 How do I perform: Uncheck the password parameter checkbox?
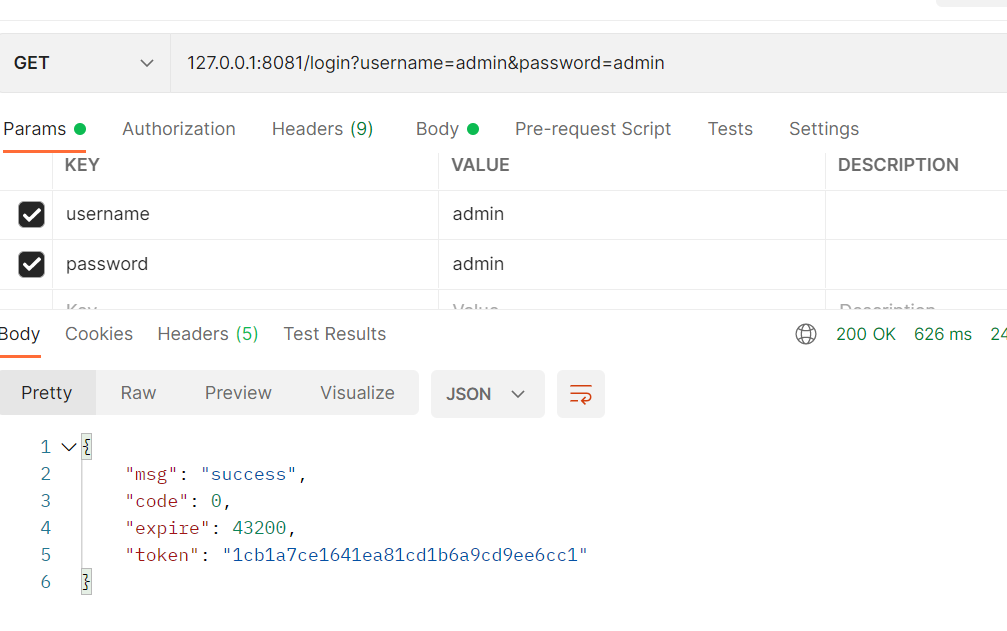(31, 264)
